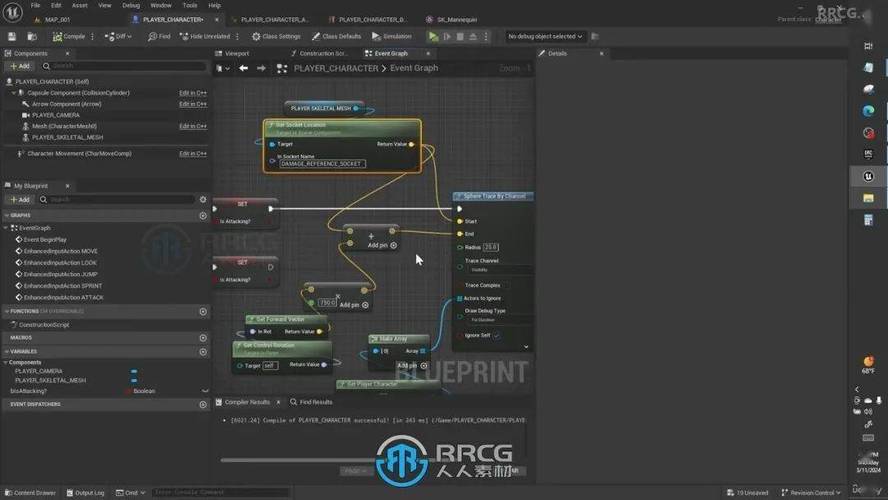The image size is (888, 500).
Task: Click the Browse to asset icon
Action: point(32,36)
